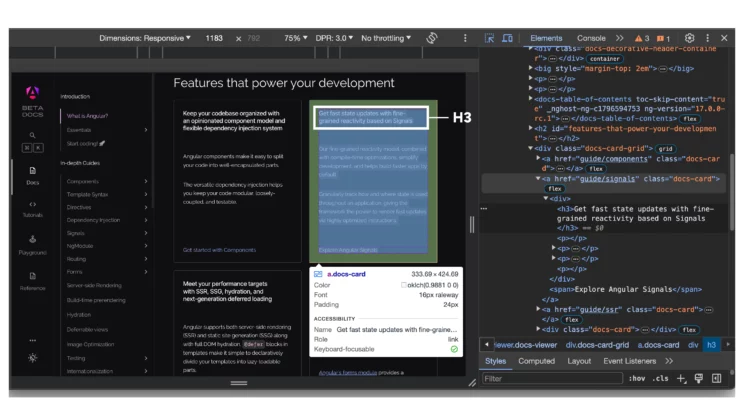The height and width of the screenshot is (412, 744).
Task: Open the DevTools customize kebab menu
Action: coord(707,38)
